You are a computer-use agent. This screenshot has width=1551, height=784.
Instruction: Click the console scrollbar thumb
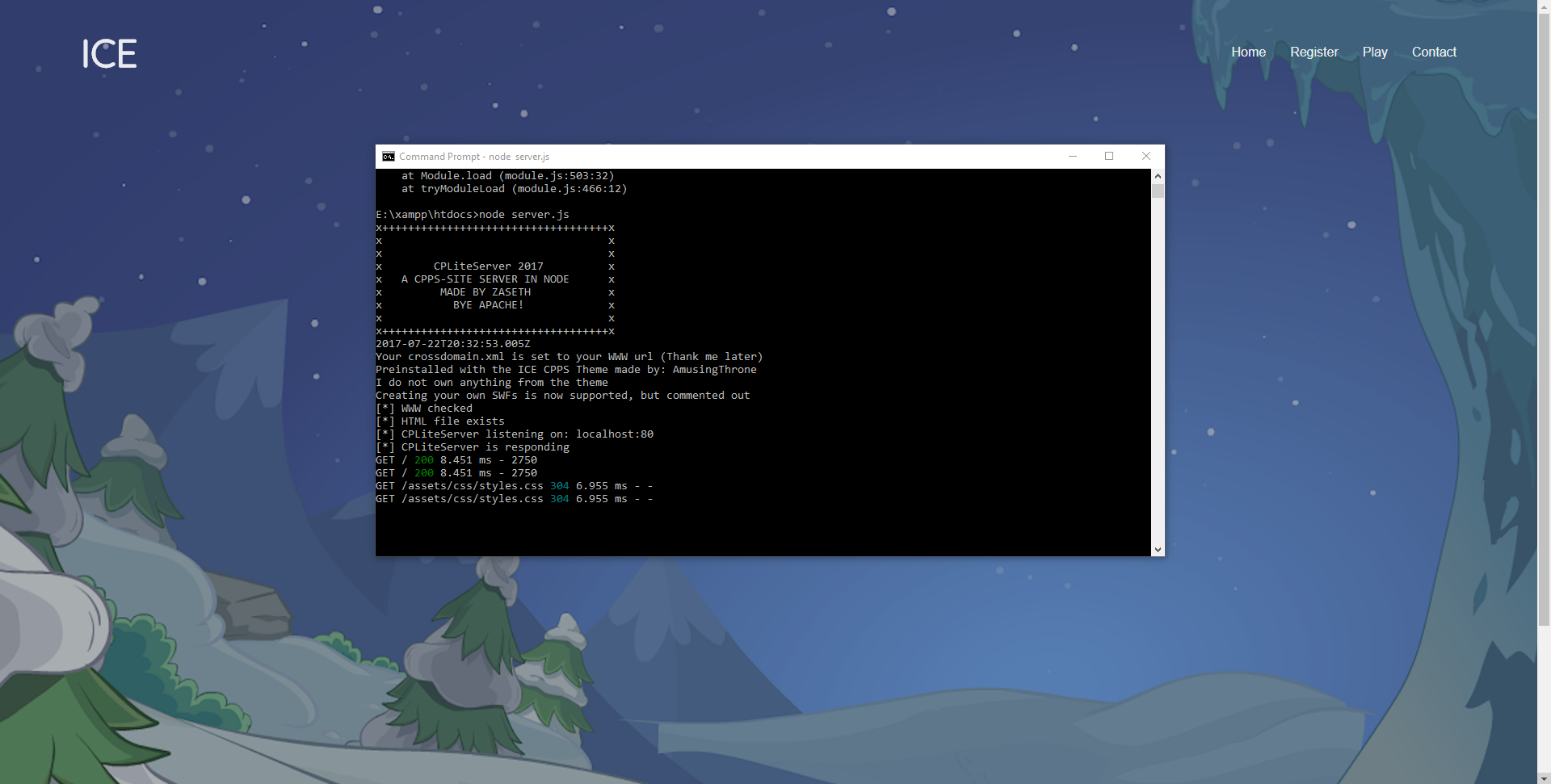pos(1158,191)
